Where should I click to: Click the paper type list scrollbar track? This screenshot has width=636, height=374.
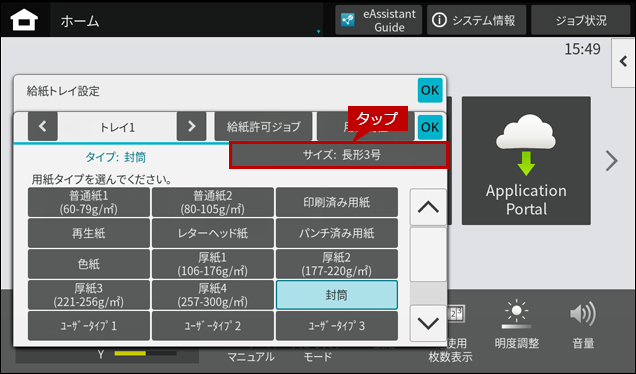point(428,265)
